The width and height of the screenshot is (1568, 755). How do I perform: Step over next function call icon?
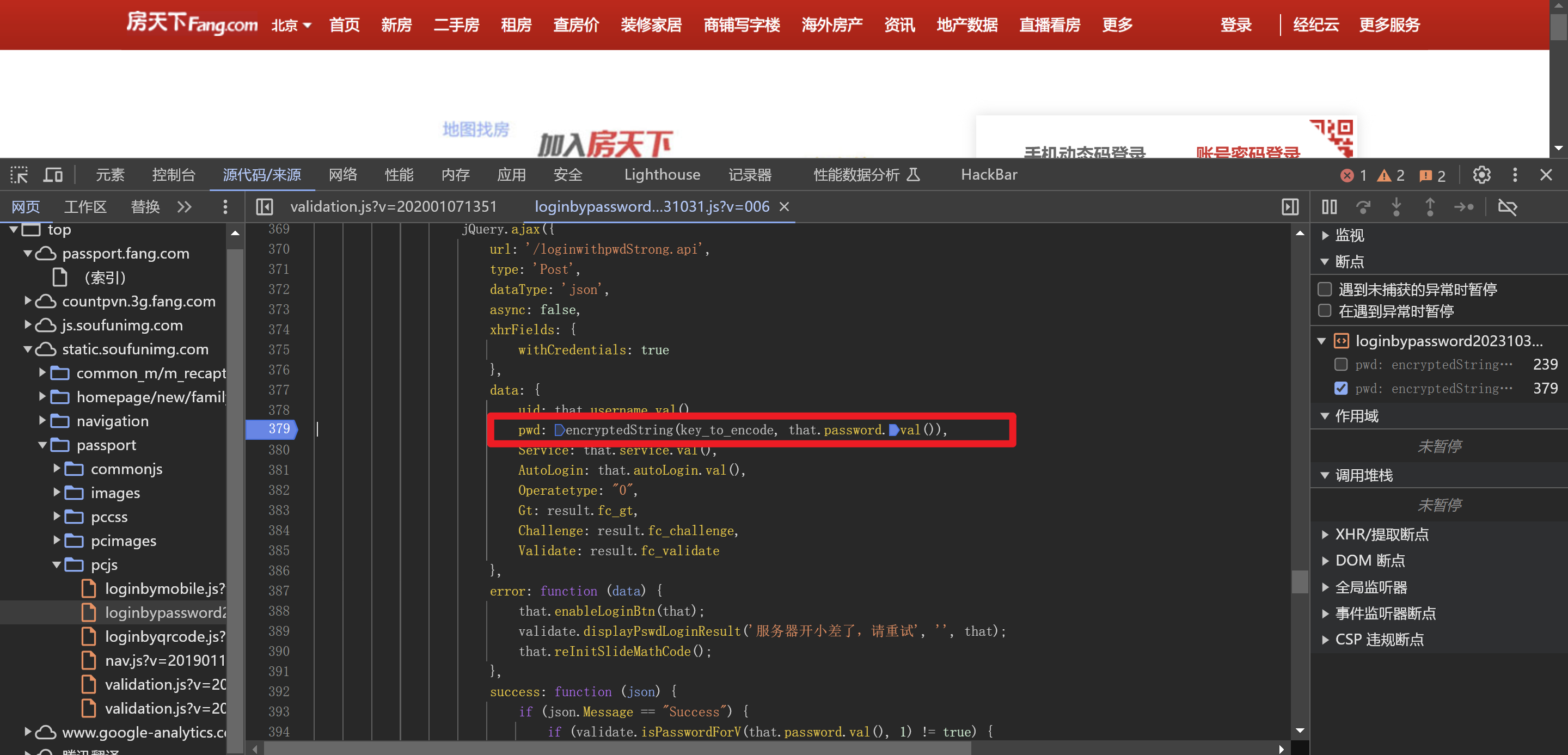(1363, 207)
